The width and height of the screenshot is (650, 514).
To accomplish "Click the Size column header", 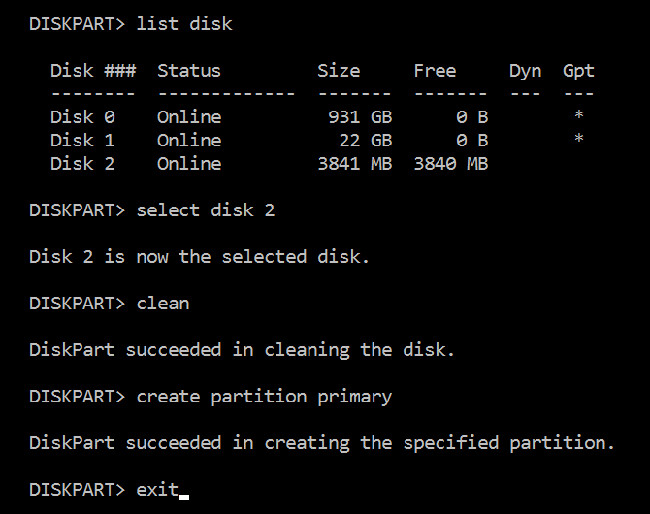I will pyautogui.click(x=339, y=71).
